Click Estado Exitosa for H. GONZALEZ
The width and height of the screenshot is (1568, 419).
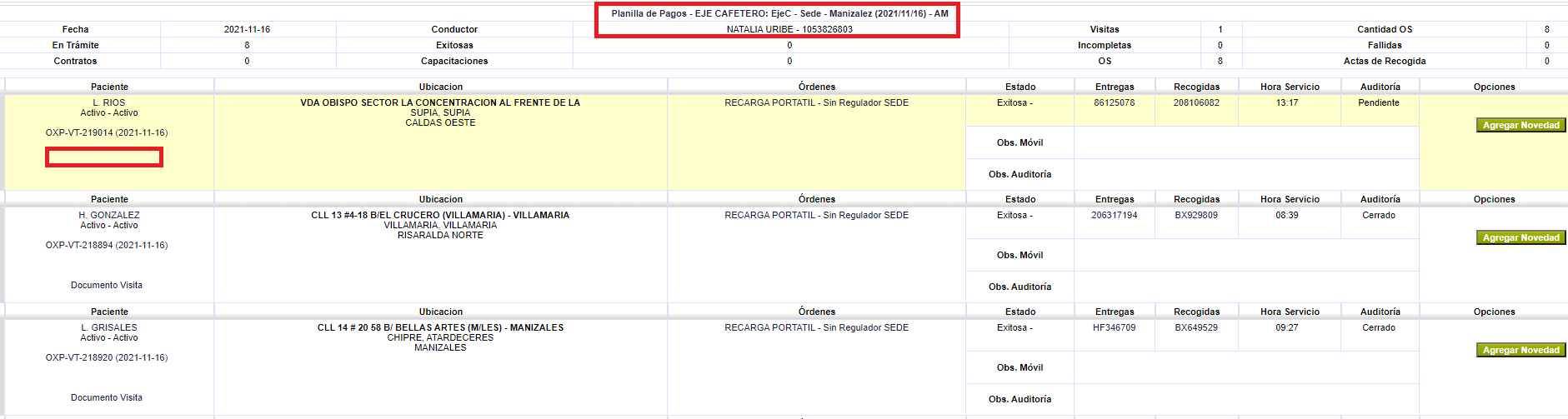[1014, 215]
